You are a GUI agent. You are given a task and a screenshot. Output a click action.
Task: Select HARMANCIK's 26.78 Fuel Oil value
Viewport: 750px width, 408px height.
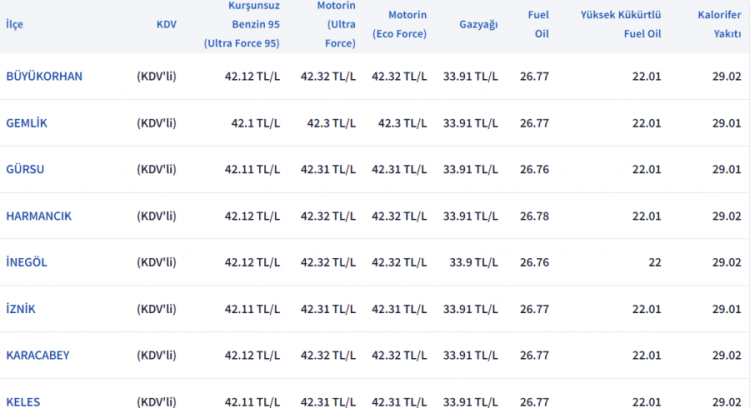click(535, 216)
